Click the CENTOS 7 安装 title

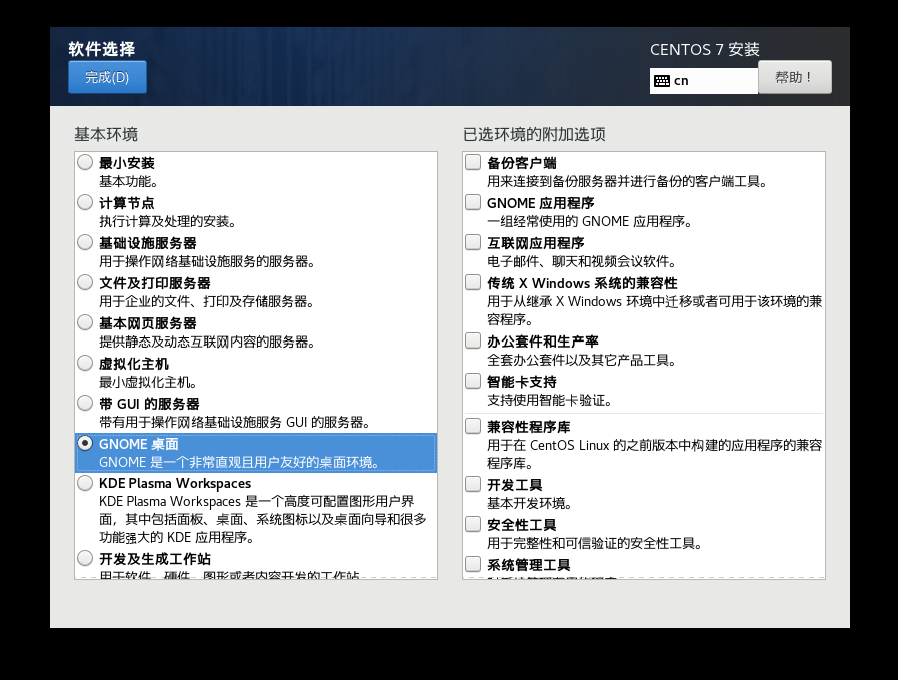click(x=705, y=50)
